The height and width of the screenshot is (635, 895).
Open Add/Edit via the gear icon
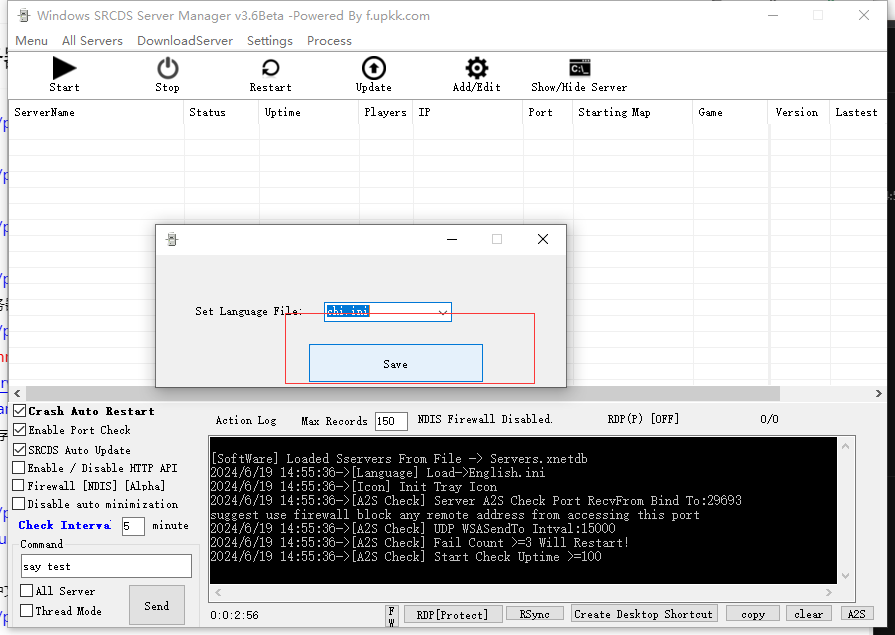pyautogui.click(x=477, y=68)
